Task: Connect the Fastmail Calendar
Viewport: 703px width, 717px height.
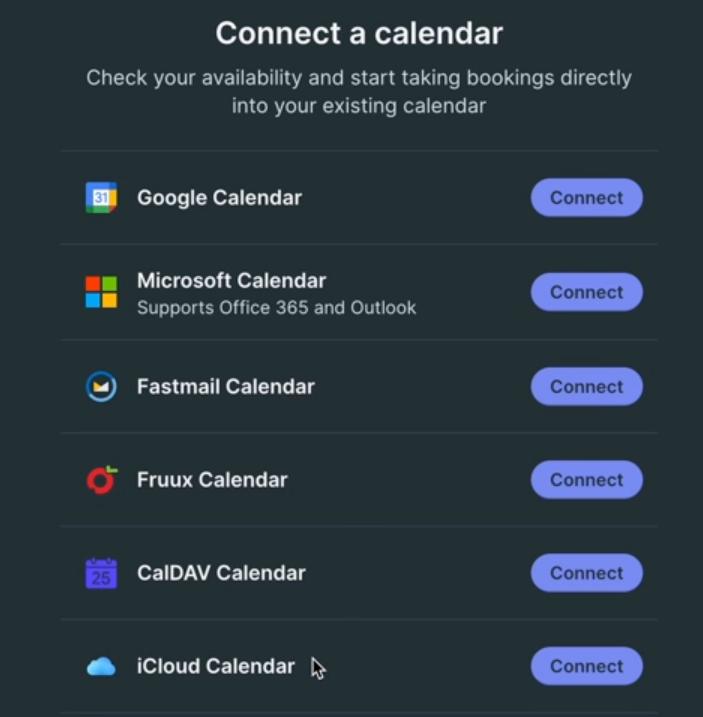Action: (x=586, y=387)
